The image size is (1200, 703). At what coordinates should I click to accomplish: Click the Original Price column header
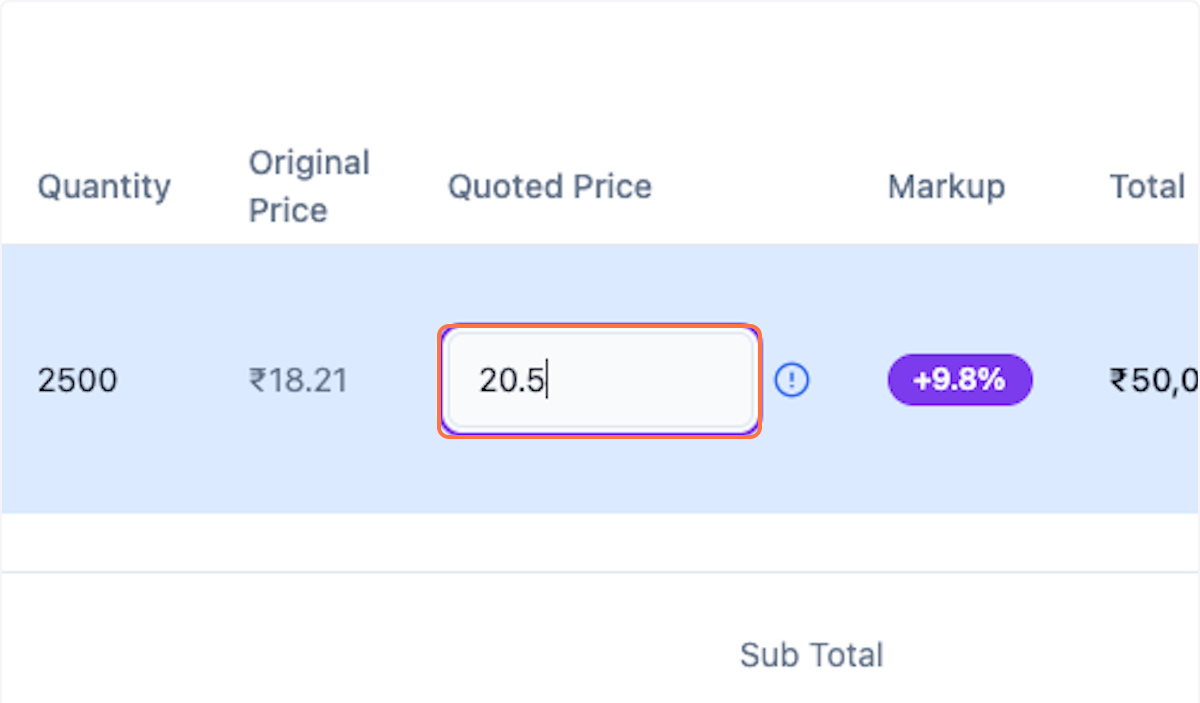[309, 187]
